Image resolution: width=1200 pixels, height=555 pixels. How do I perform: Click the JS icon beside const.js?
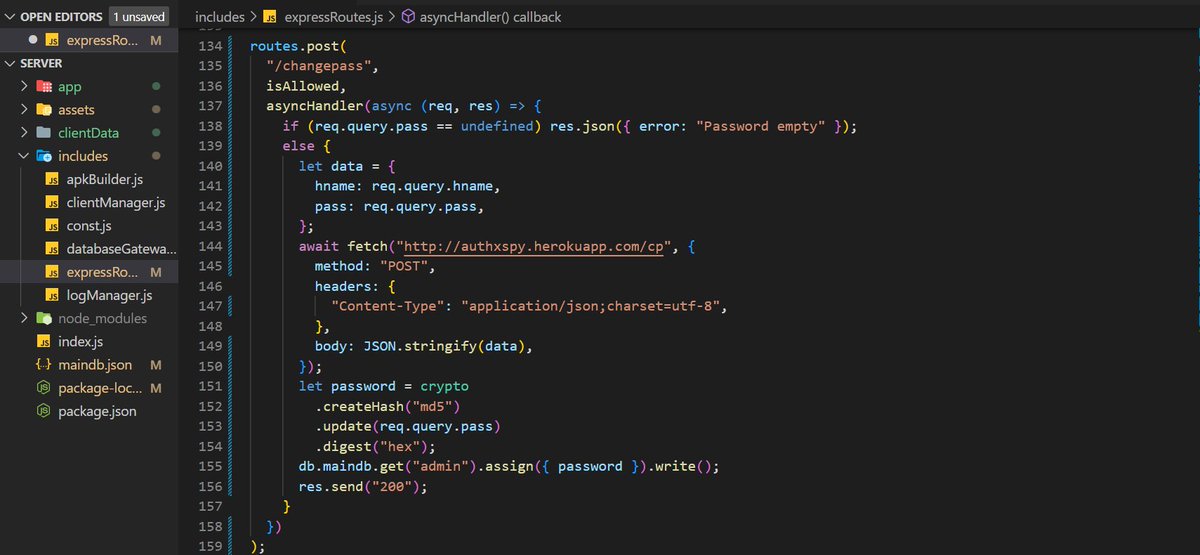coord(53,226)
